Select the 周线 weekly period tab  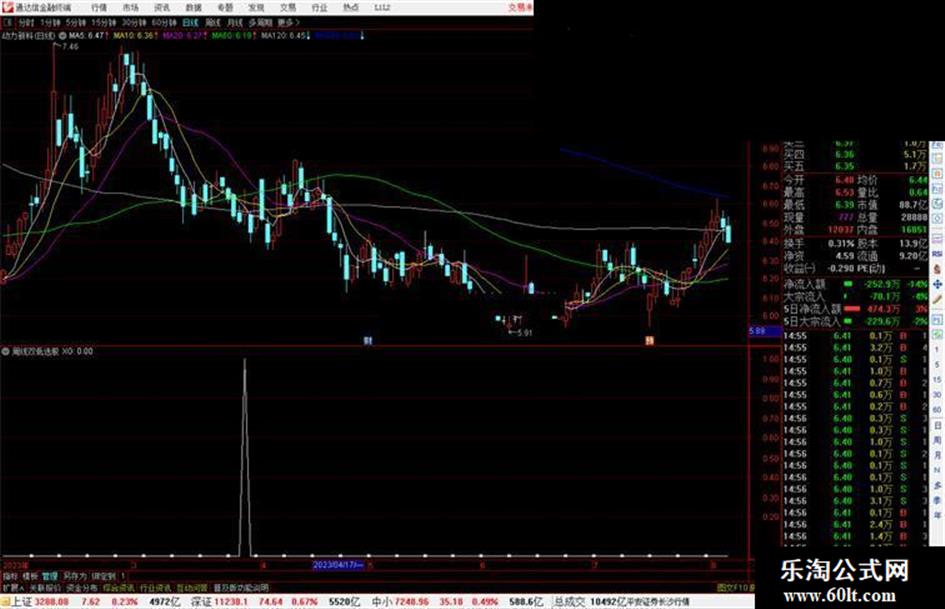213,23
